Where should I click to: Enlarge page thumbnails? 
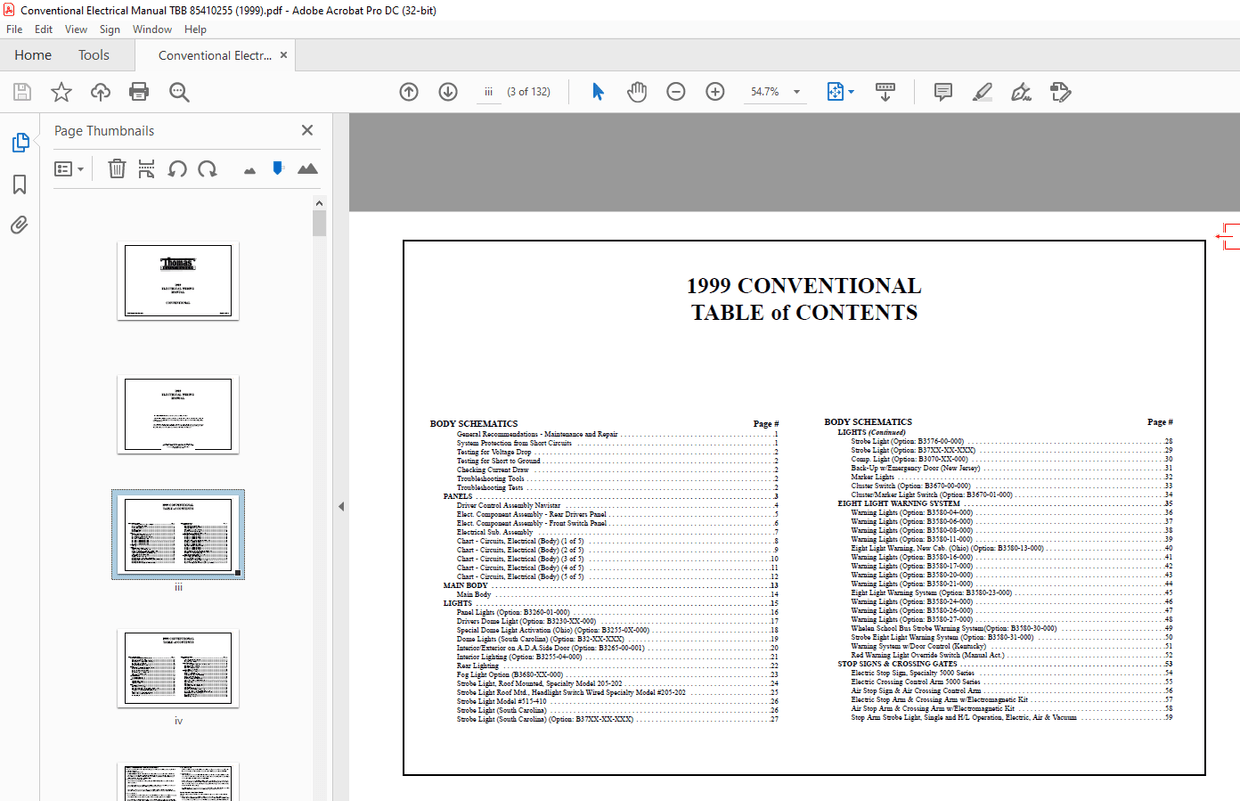[307, 168]
